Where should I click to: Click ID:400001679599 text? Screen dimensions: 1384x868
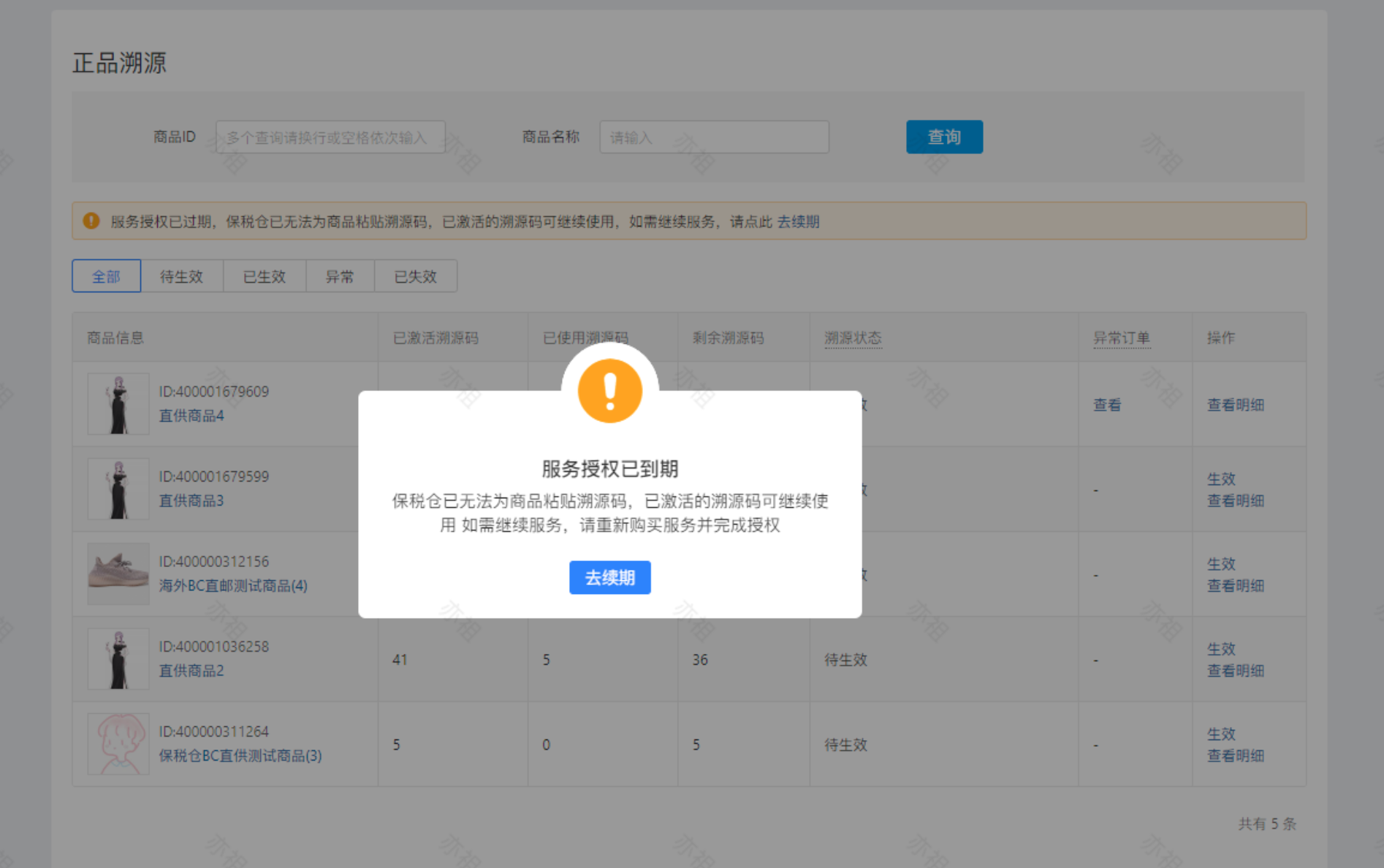(x=214, y=476)
